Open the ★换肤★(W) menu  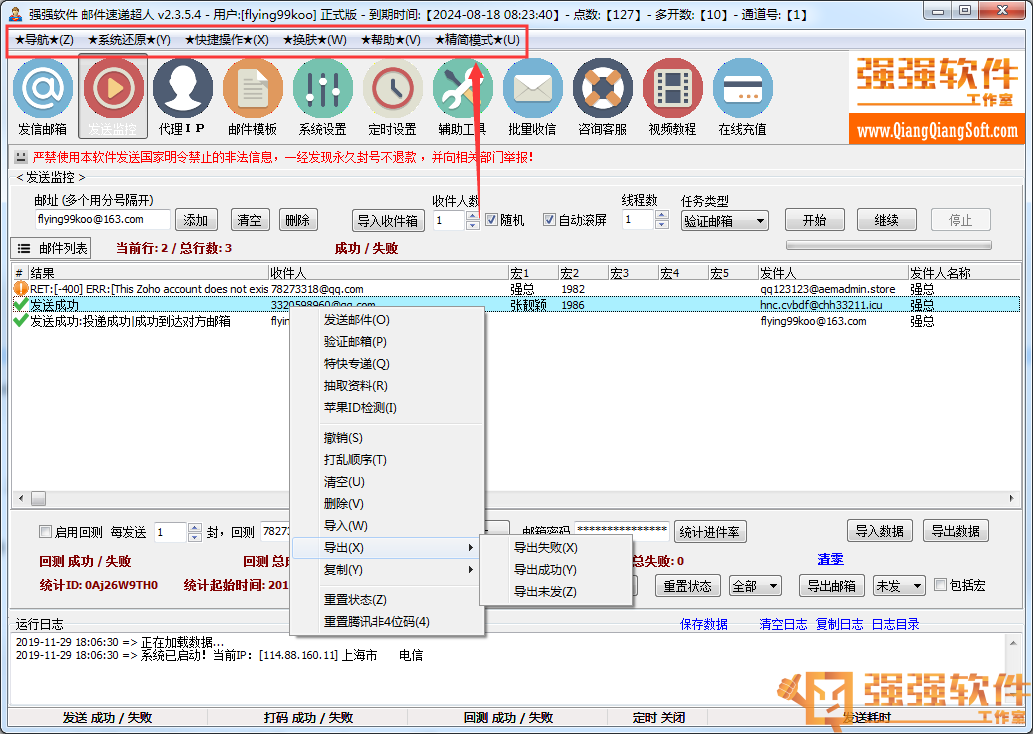tap(315, 40)
